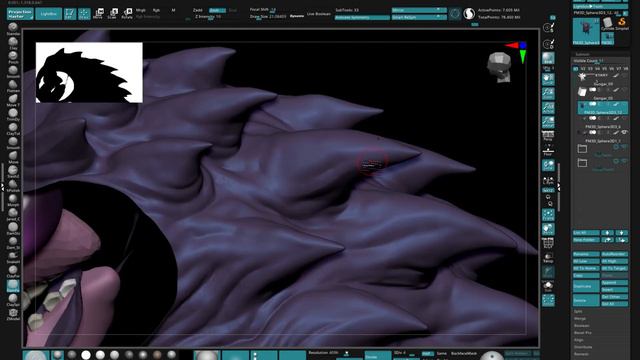Switch to Move transform mode in top shelf
640x360 pixels.
coord(98,13)
